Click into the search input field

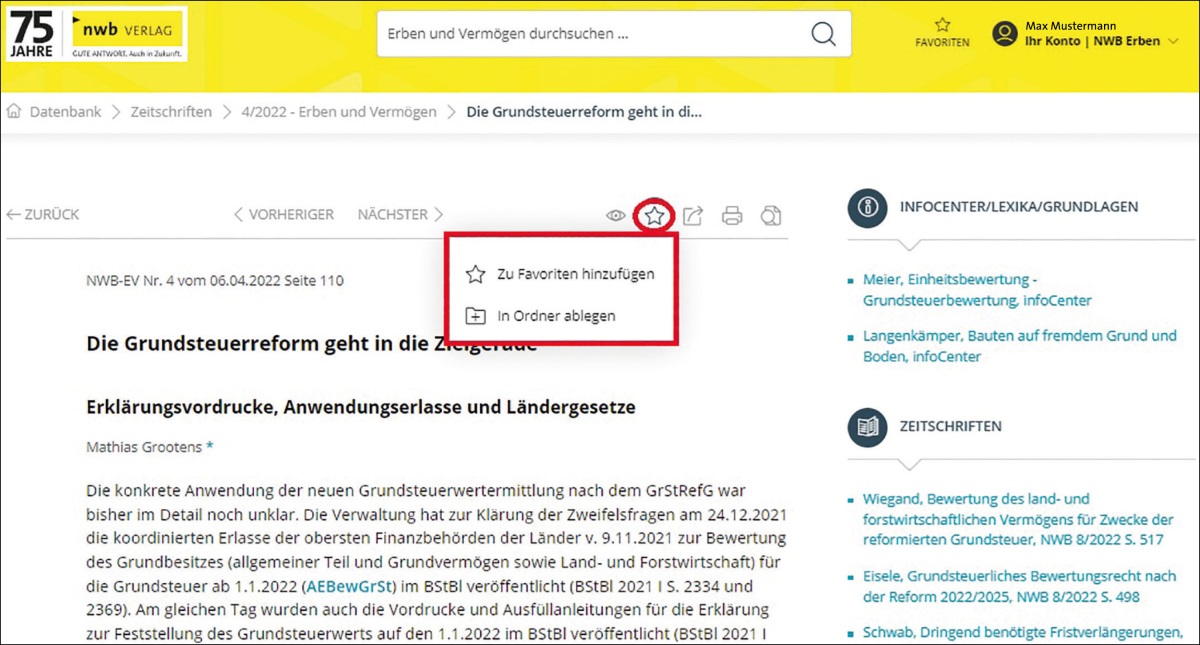click(590, 34)
